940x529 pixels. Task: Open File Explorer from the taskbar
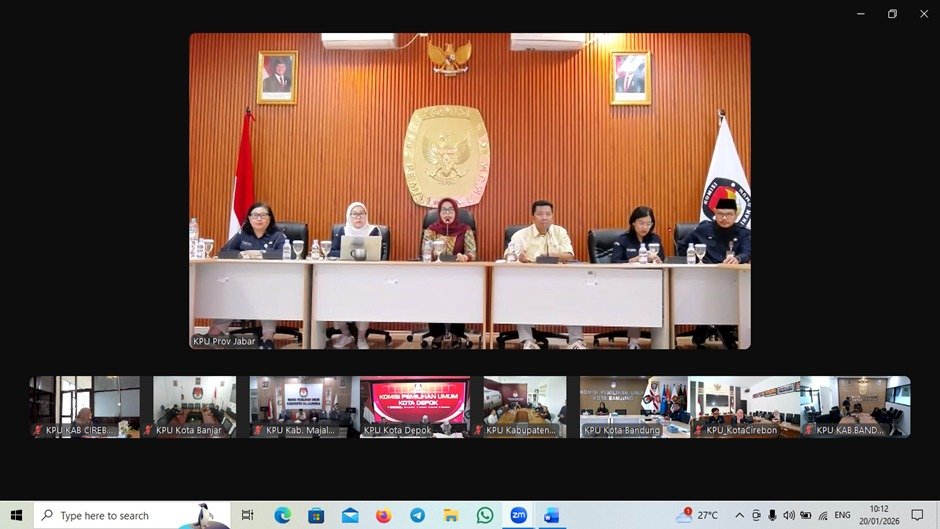(451, 515)
